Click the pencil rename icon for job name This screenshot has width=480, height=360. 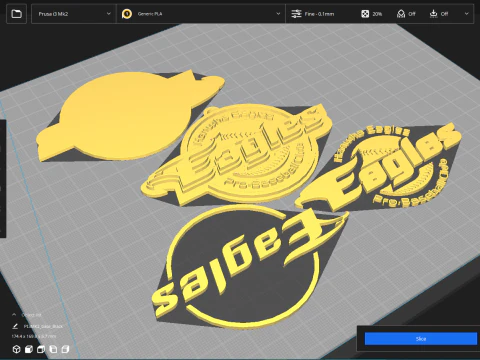[15, 326]
